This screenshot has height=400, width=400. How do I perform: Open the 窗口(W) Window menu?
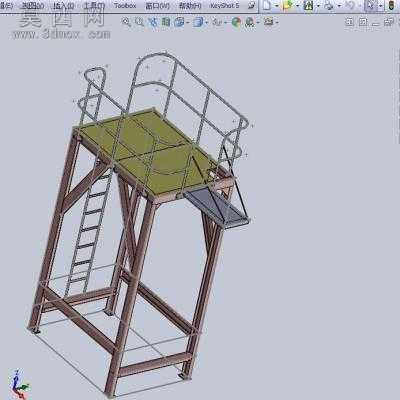[x=158, y=6]
